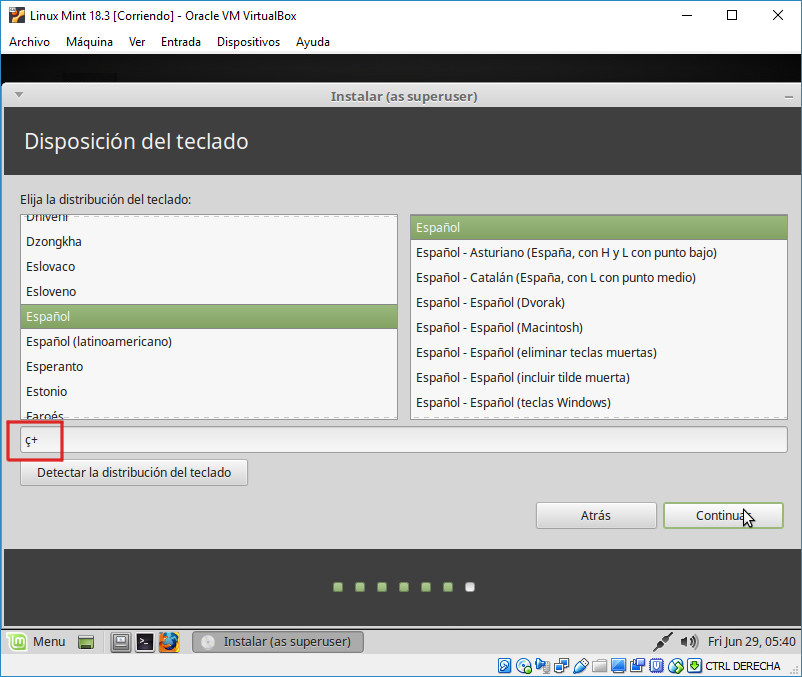The image size is (802, 677).
Task: Select Dzongkha in the layout list
Action: point(209,241)
